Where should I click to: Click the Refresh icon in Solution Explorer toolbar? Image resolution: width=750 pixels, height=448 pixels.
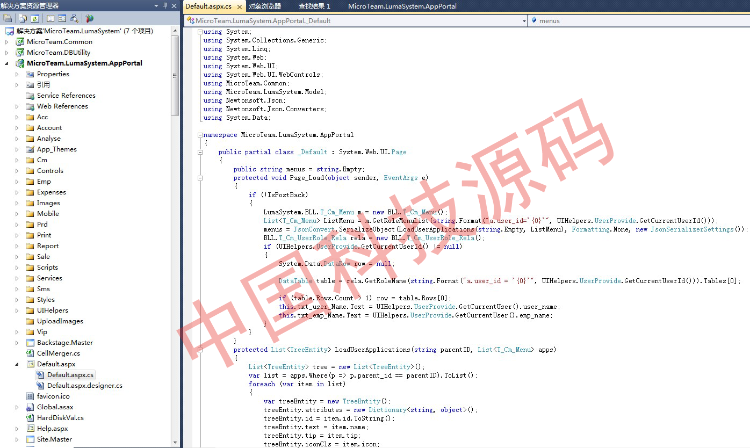pyautogui.click(x=34, y=19)
